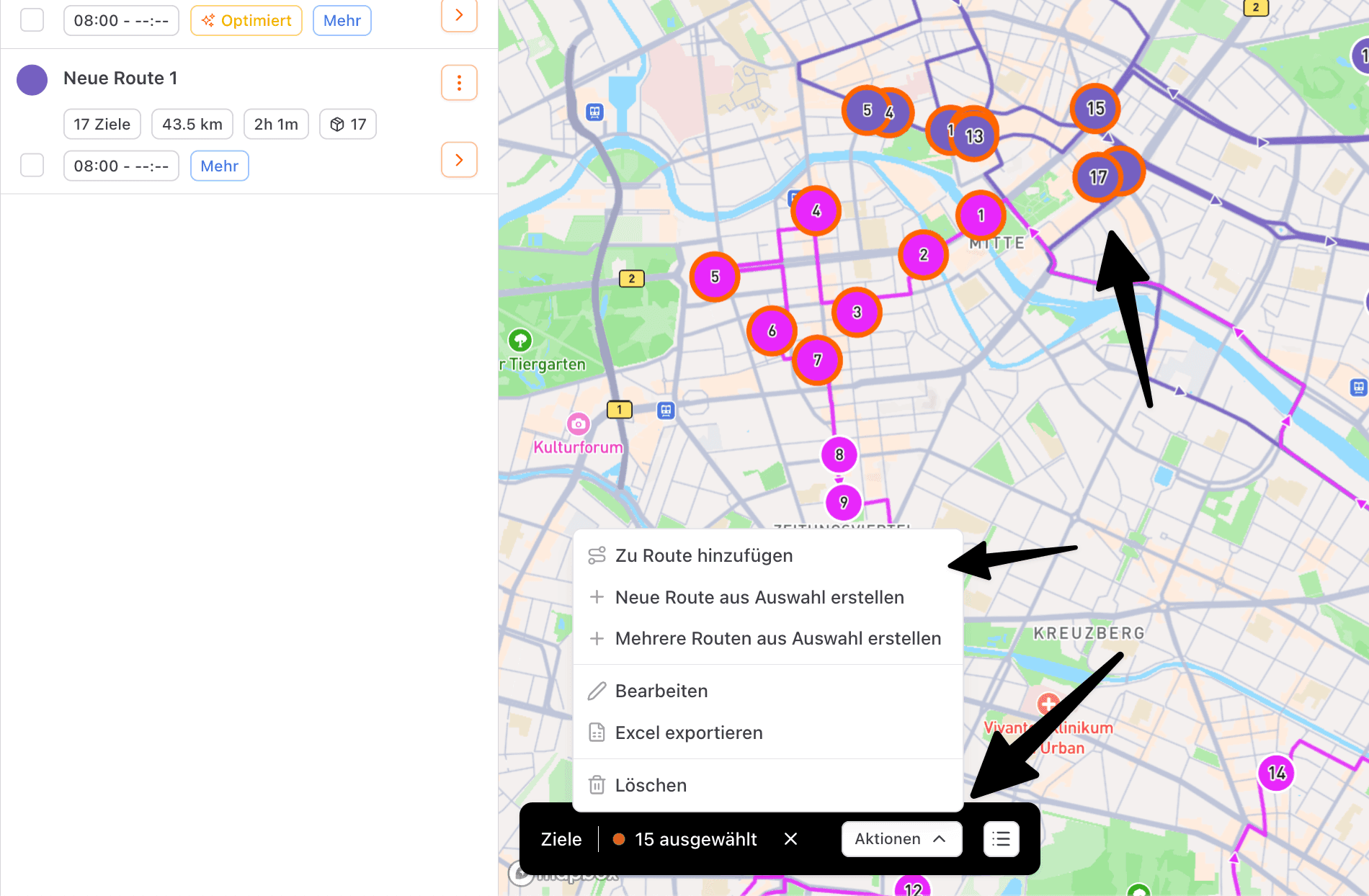1369x896 pixels.
Task: Click the list view icon in selection bar
Action: coord(1001,839)
